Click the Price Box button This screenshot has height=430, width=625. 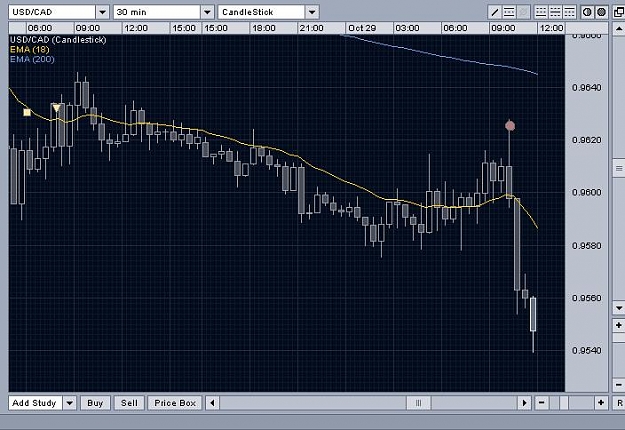point(175,403)
